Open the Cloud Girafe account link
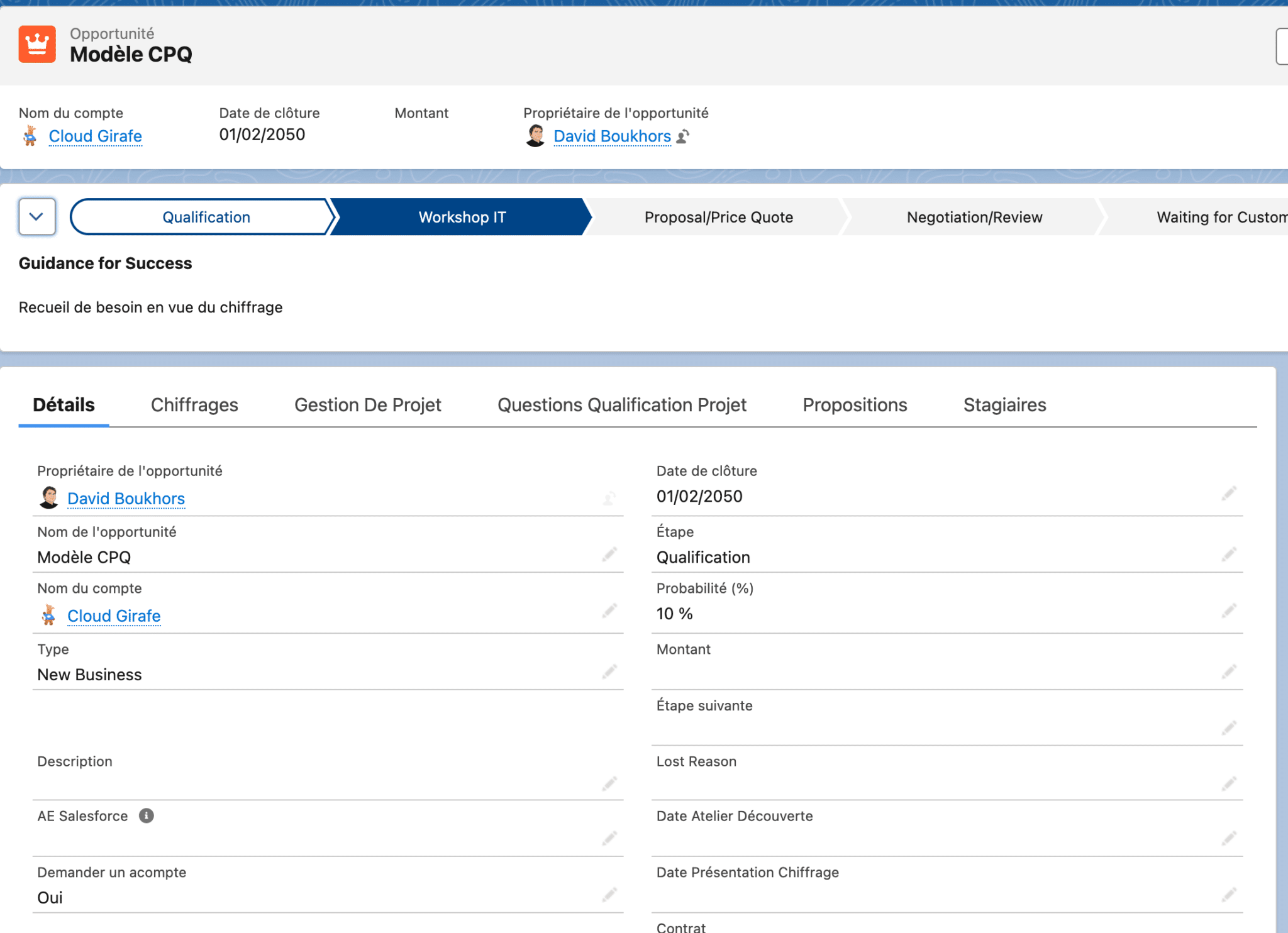Viewport: 1288px width, 933px height. [x=96, y=136]
